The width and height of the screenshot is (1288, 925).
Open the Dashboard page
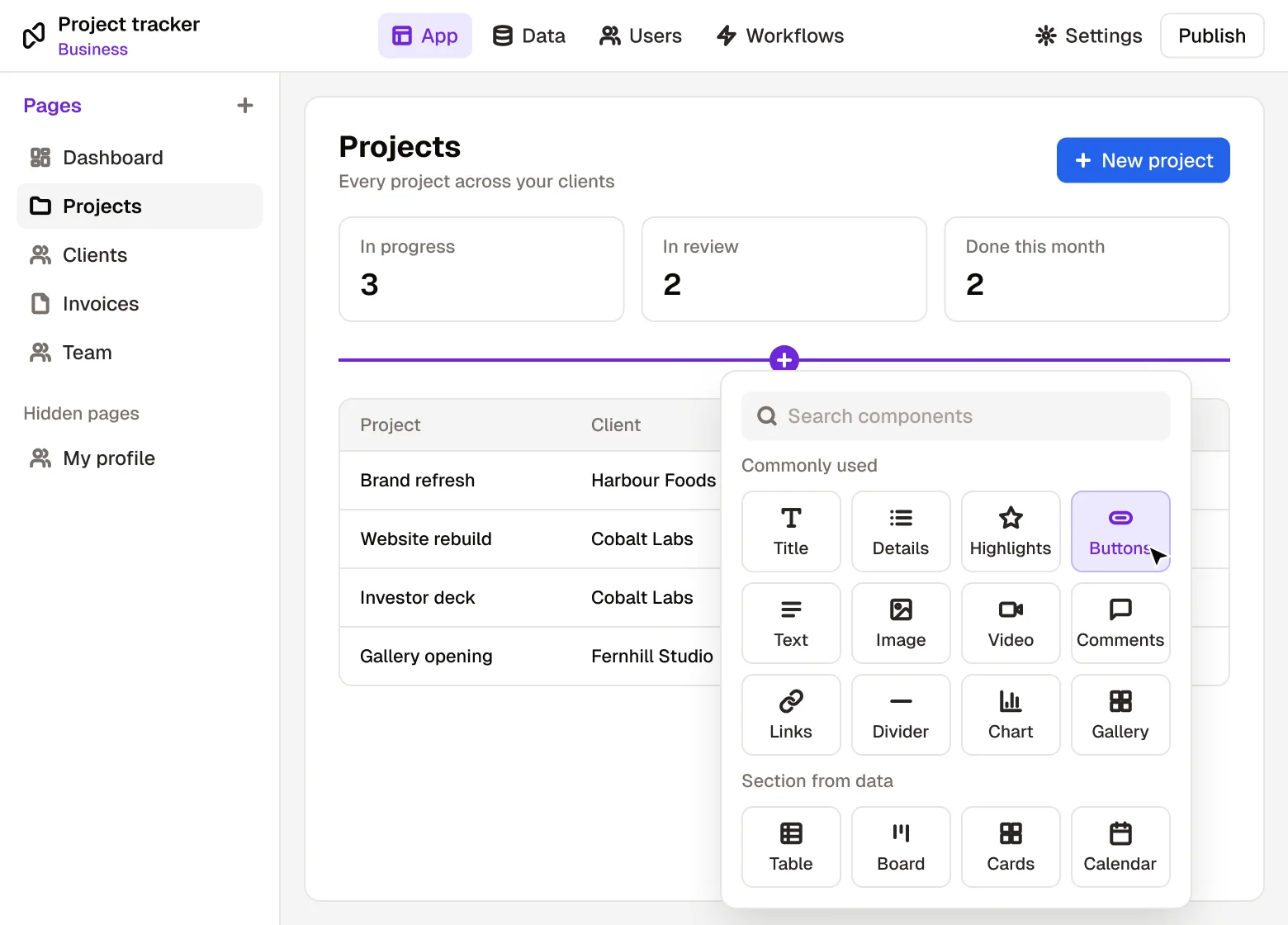[140, 158]
